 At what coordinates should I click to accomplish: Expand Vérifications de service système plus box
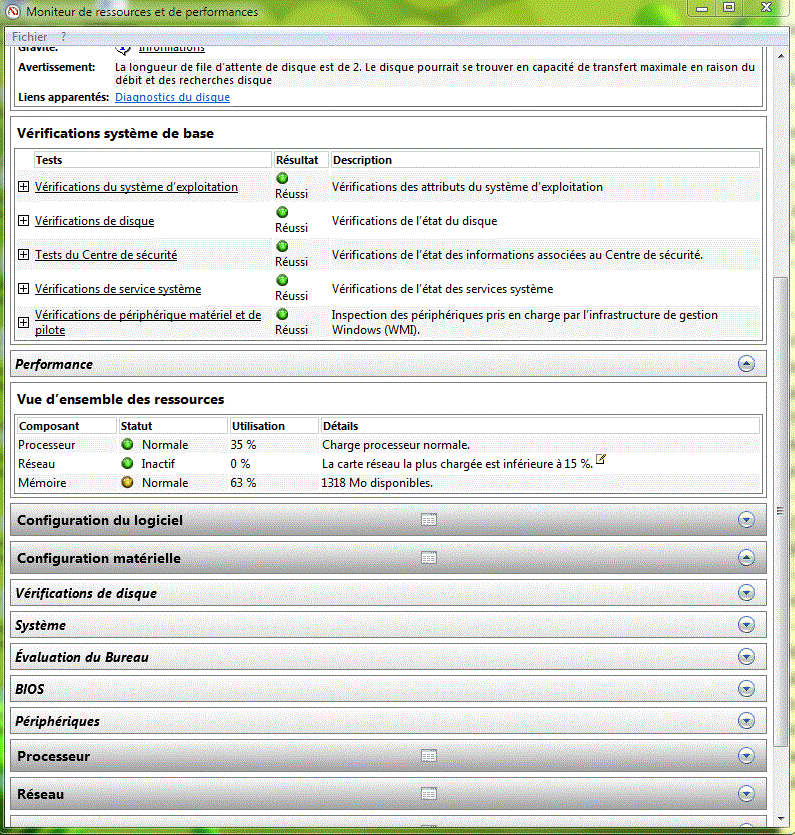click(x=23, y=289)
